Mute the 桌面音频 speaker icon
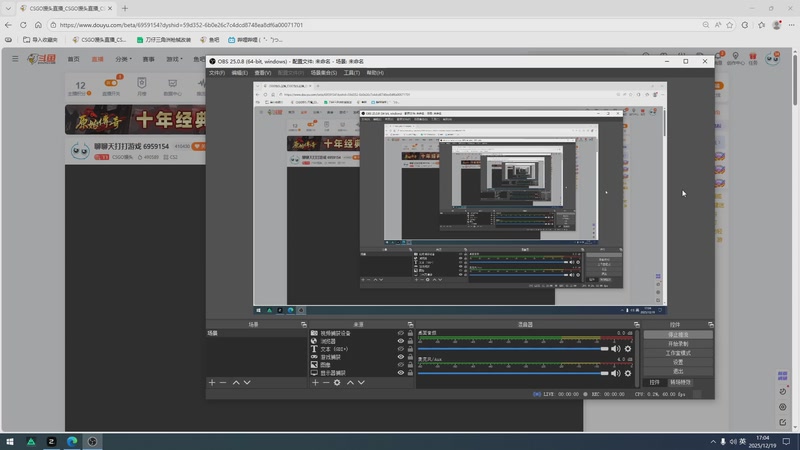800x450 pixels. click(616, 348)
